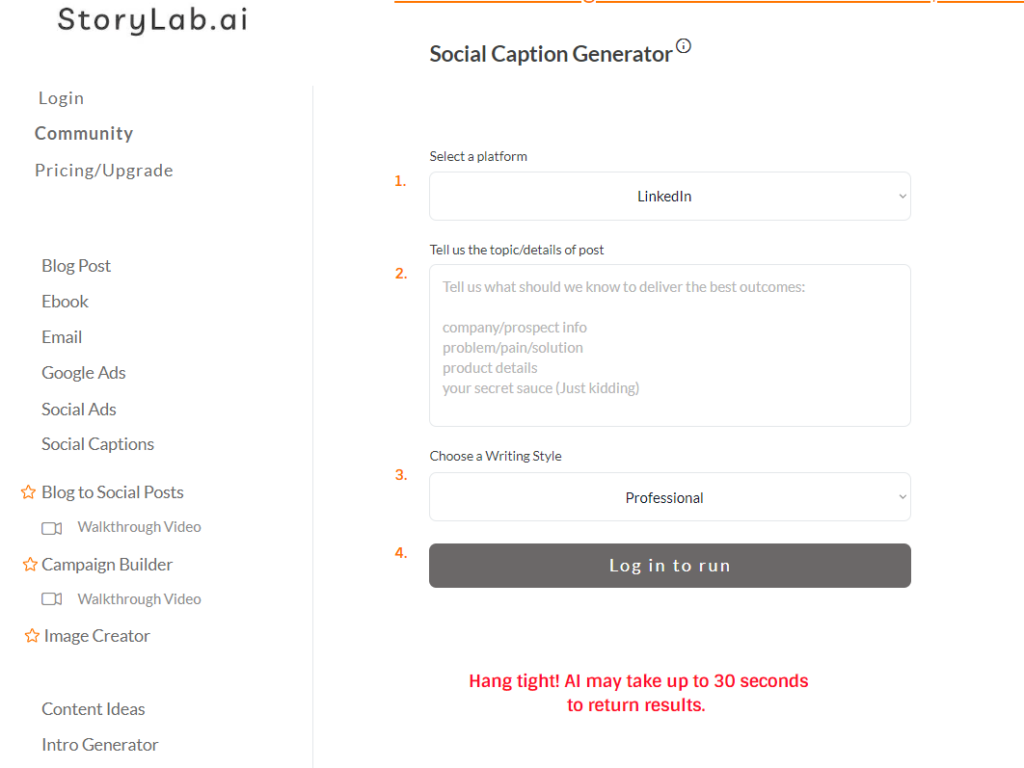The width and height of the screenshot is (1024, 768).
Task: Click inside the topic details text area
Action: point(669,344)
